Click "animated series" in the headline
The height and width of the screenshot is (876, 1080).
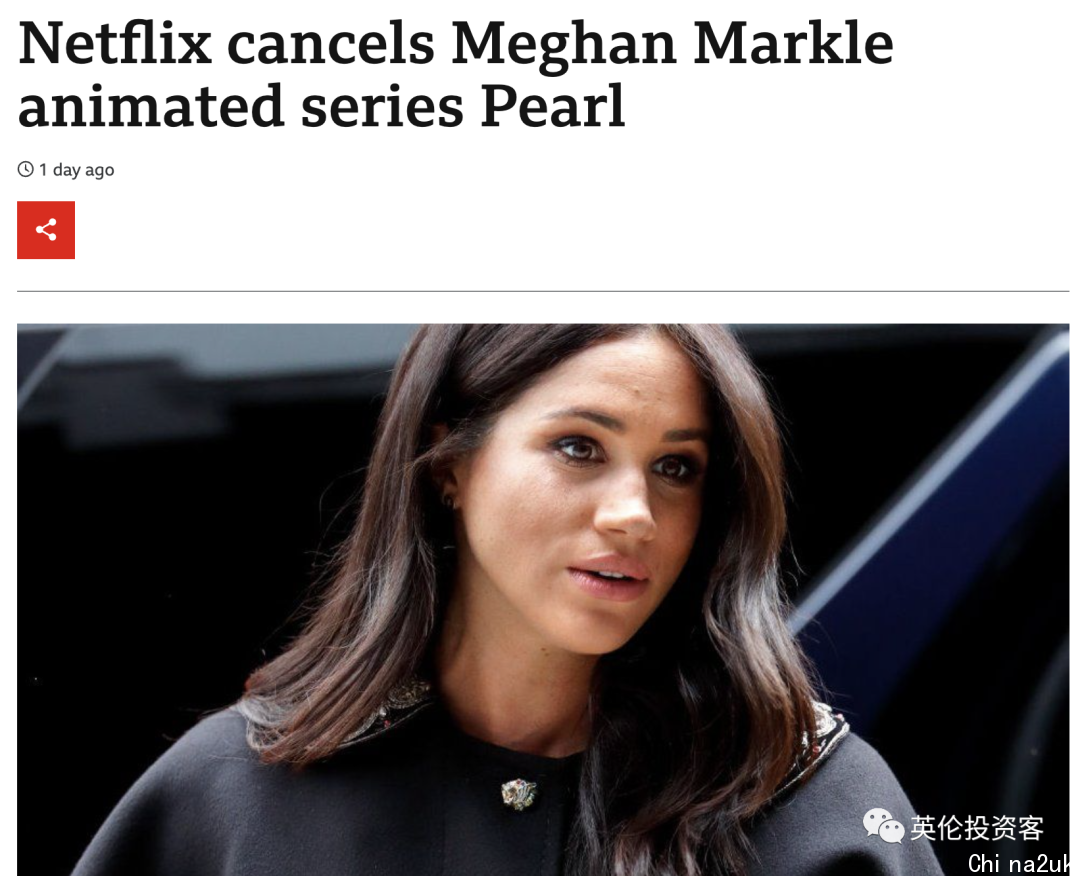tap(240, 106)
